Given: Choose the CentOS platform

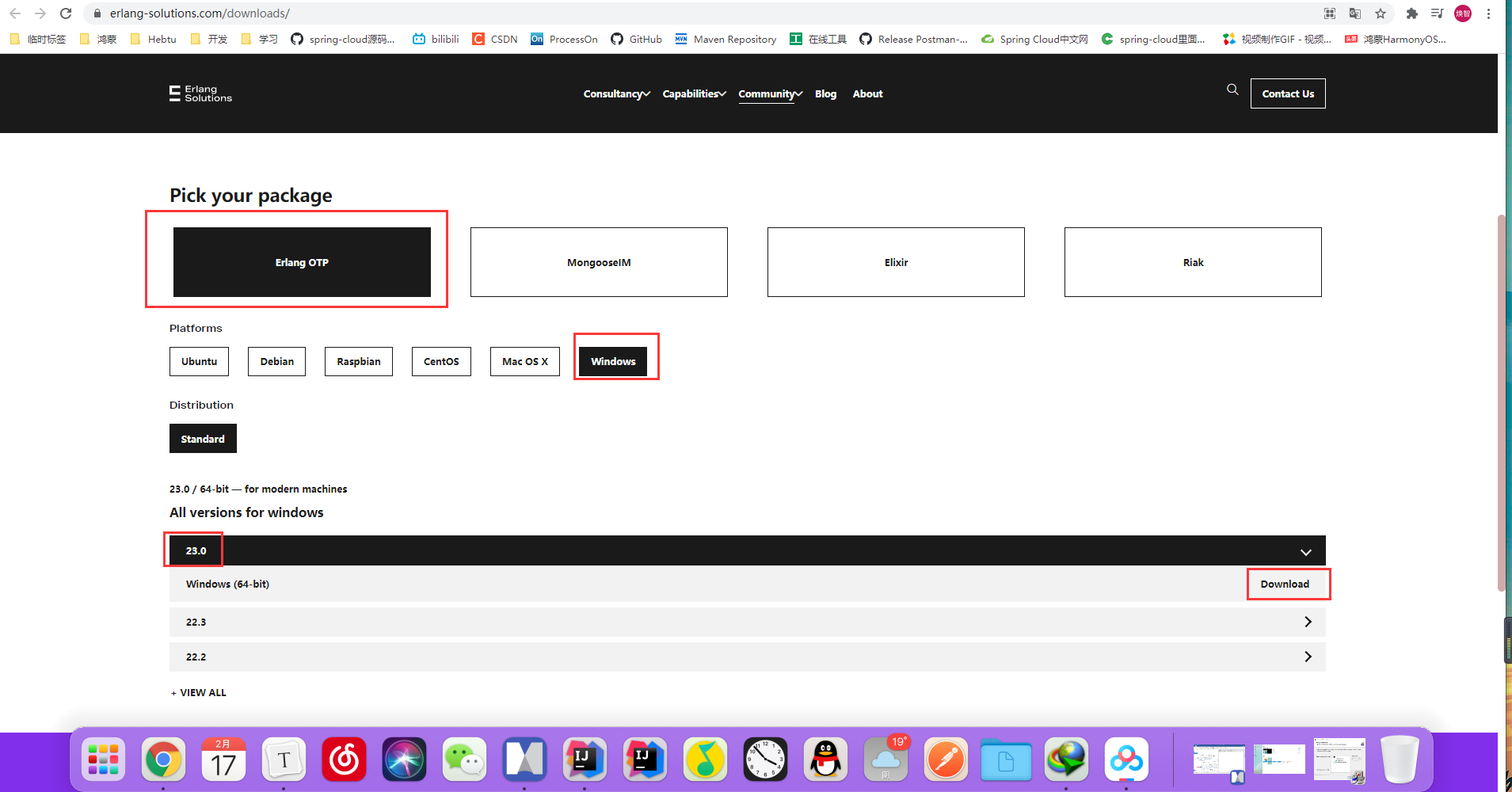Looking at the screenshot, I should [441, 361].
